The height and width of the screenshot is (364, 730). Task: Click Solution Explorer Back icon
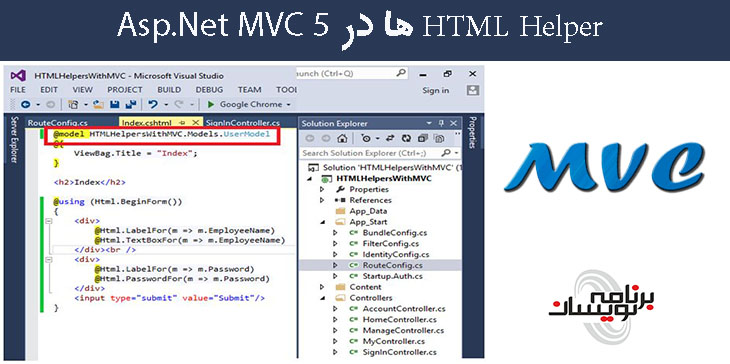(x=310, y=138)
